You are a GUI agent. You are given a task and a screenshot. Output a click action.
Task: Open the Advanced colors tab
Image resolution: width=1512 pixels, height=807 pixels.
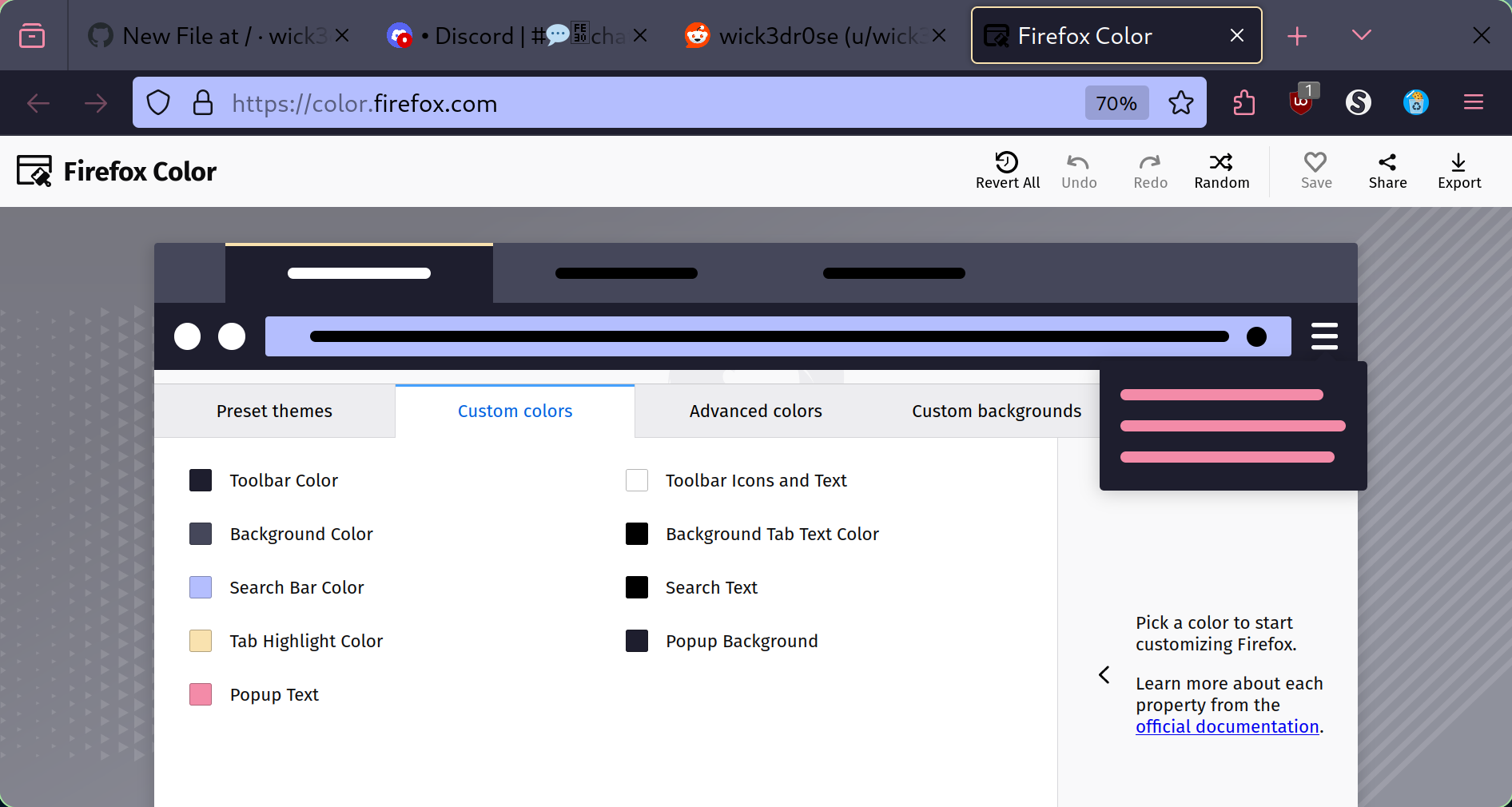point(755,411)
